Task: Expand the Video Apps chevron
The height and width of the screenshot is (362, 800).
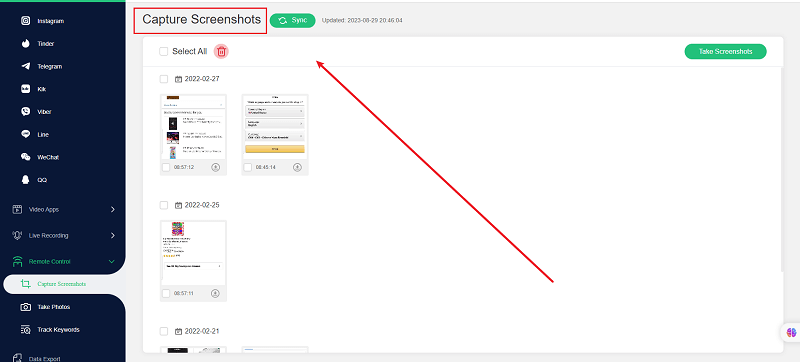Action: click(113, 210)
